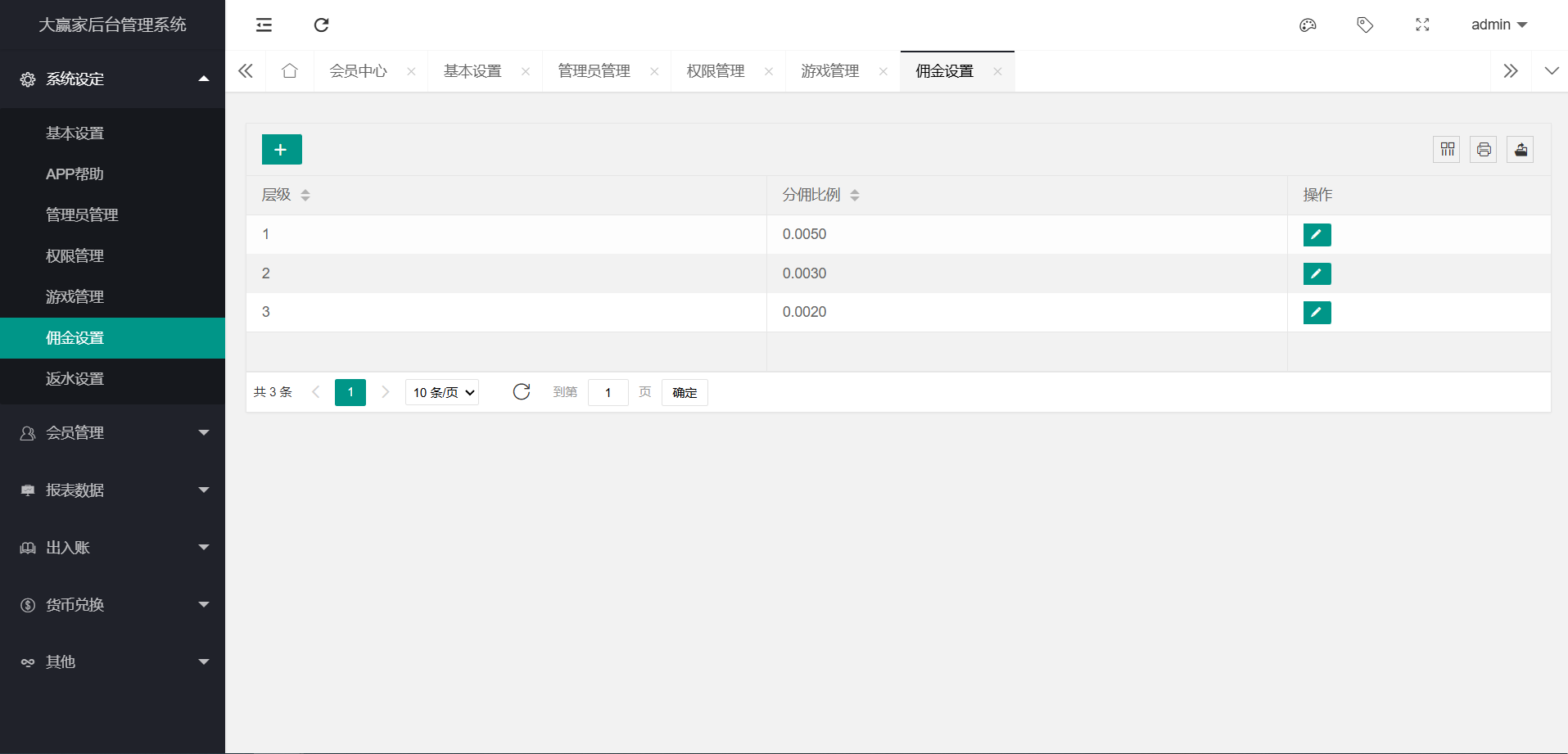
Task: Click the 确定 pagination button
Action: point(685,393)
